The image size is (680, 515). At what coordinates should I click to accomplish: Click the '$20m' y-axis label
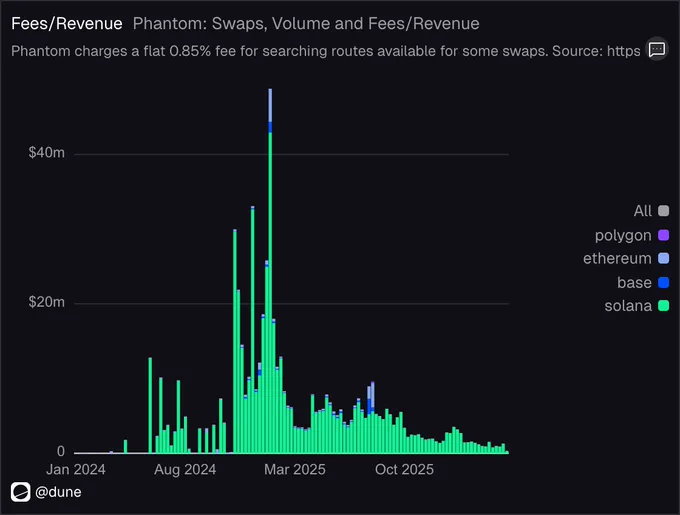[46, 302]
